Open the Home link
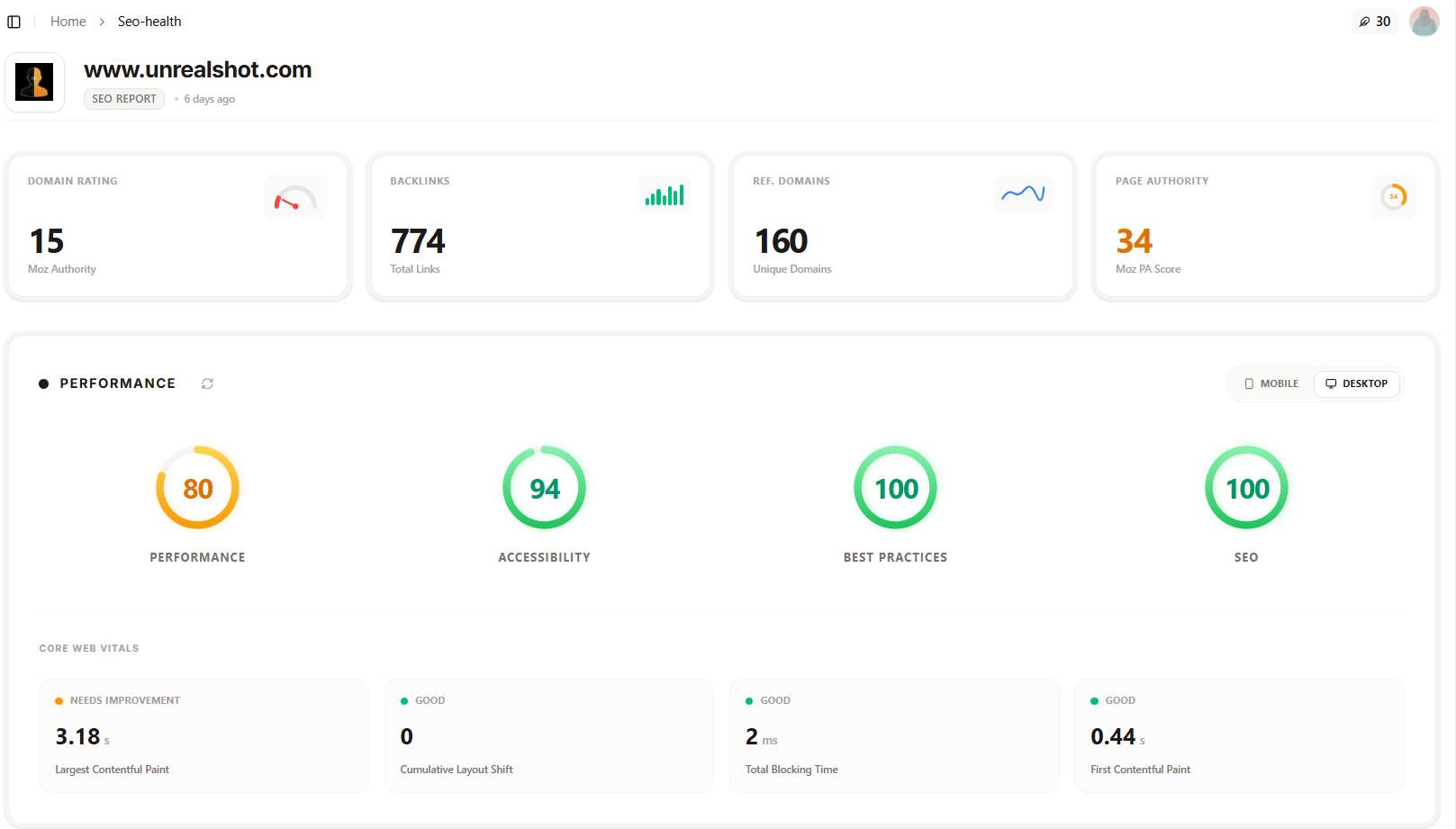The height and width of the screenshot is (829, 1456). [68, 21]
